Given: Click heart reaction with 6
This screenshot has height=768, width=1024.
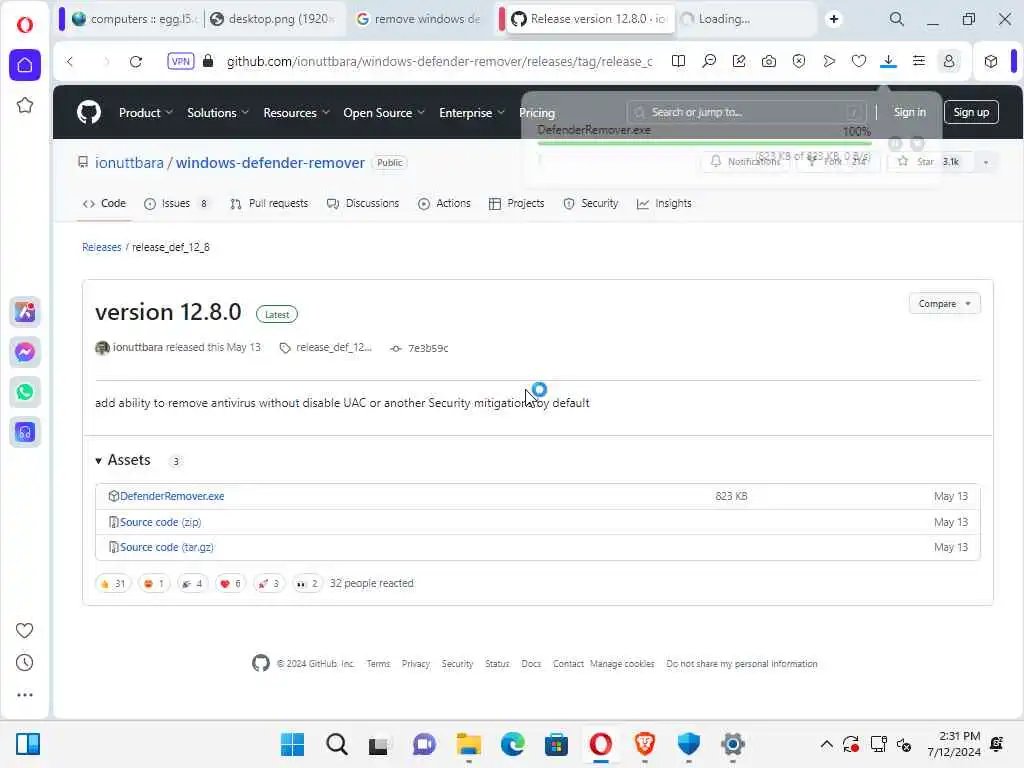Looking at the screenshot, I should (231, 583).
